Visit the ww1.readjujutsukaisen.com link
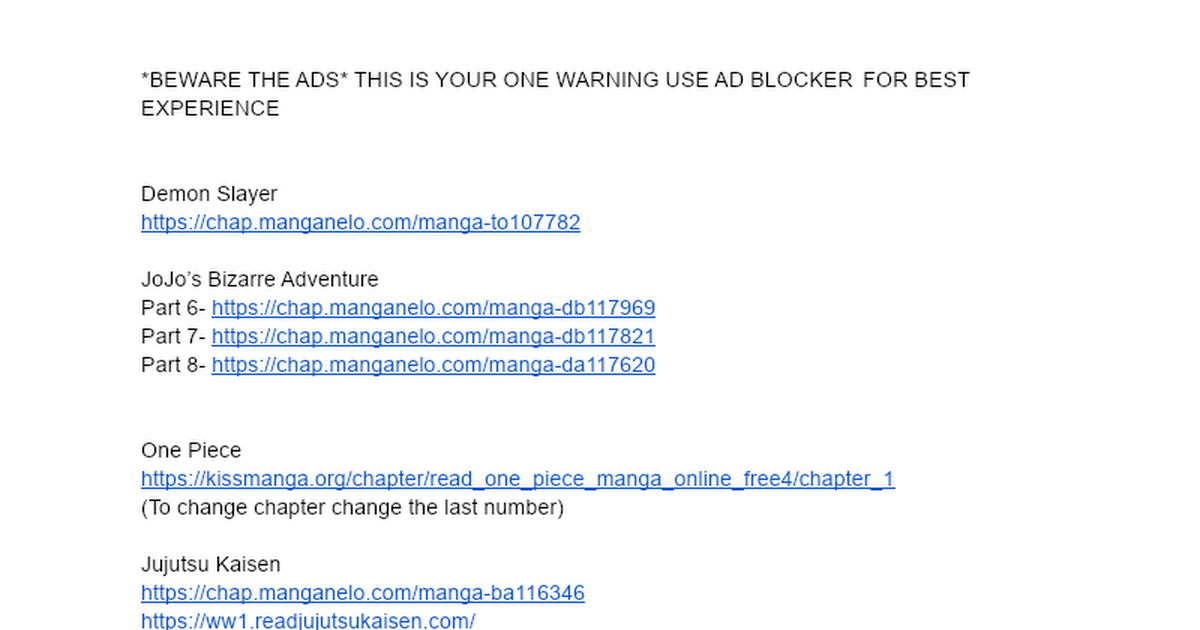Image resolution: width=1200 pixels, height=630 pixels. click(x=308, y=621)
